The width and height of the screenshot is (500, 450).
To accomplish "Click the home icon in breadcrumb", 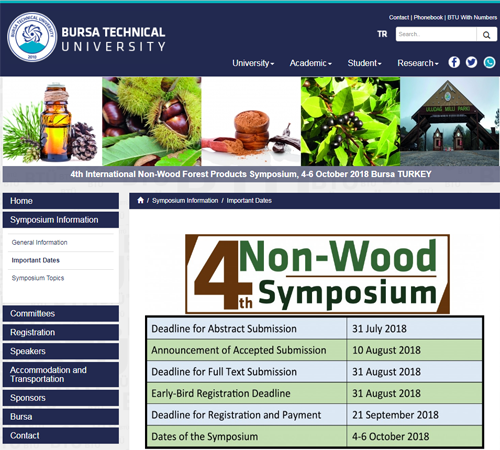I will [140, 200].
